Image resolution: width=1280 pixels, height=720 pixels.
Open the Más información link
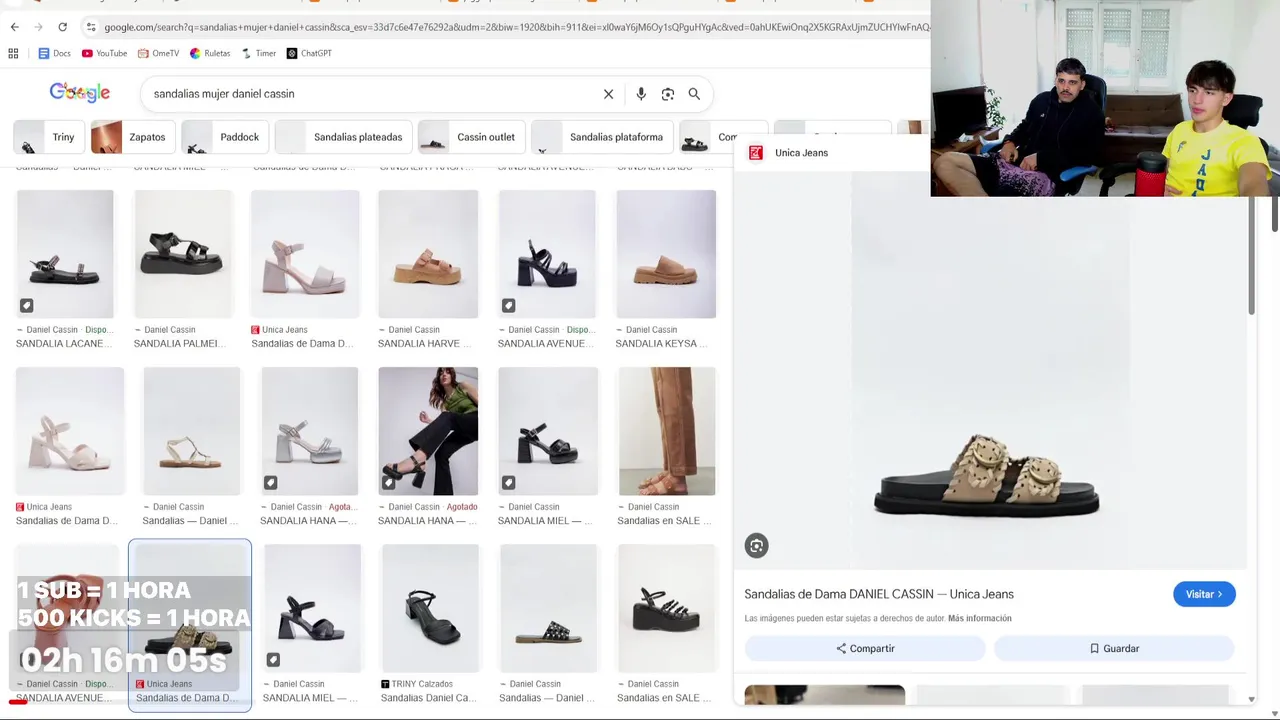tap(980, 618)
